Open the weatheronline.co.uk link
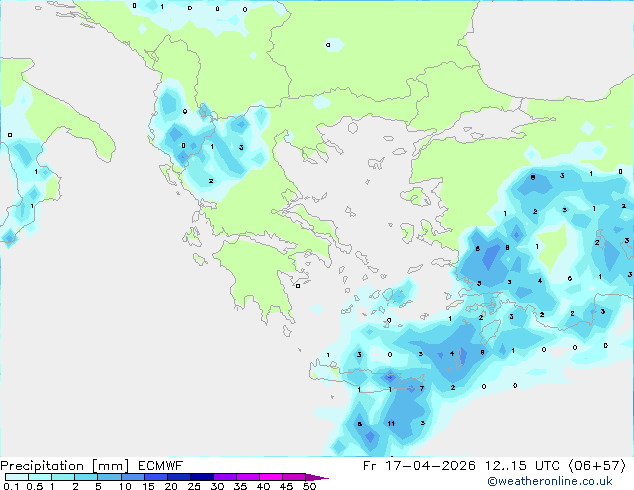This screenshot has width=634, height=490. click(x=550, y=482)
